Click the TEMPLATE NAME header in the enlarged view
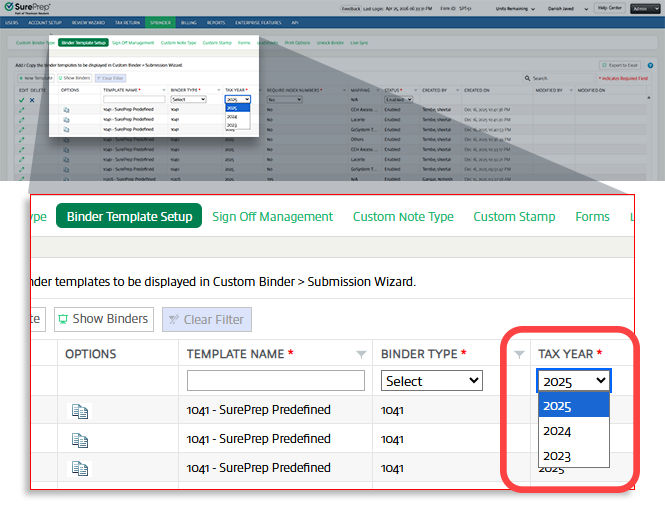665x524 pixels. click(x=235, y=354)
